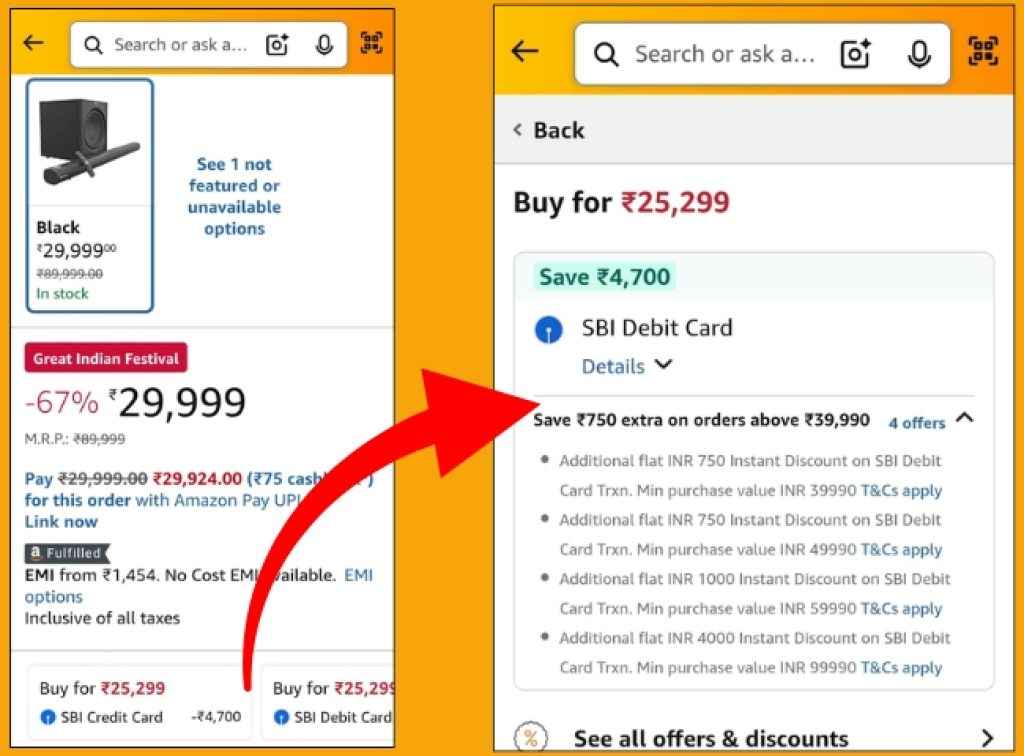Expand SBI Debit Card Details chevron
Screen dimensions: 1024x756
click(x=662, y=366)
